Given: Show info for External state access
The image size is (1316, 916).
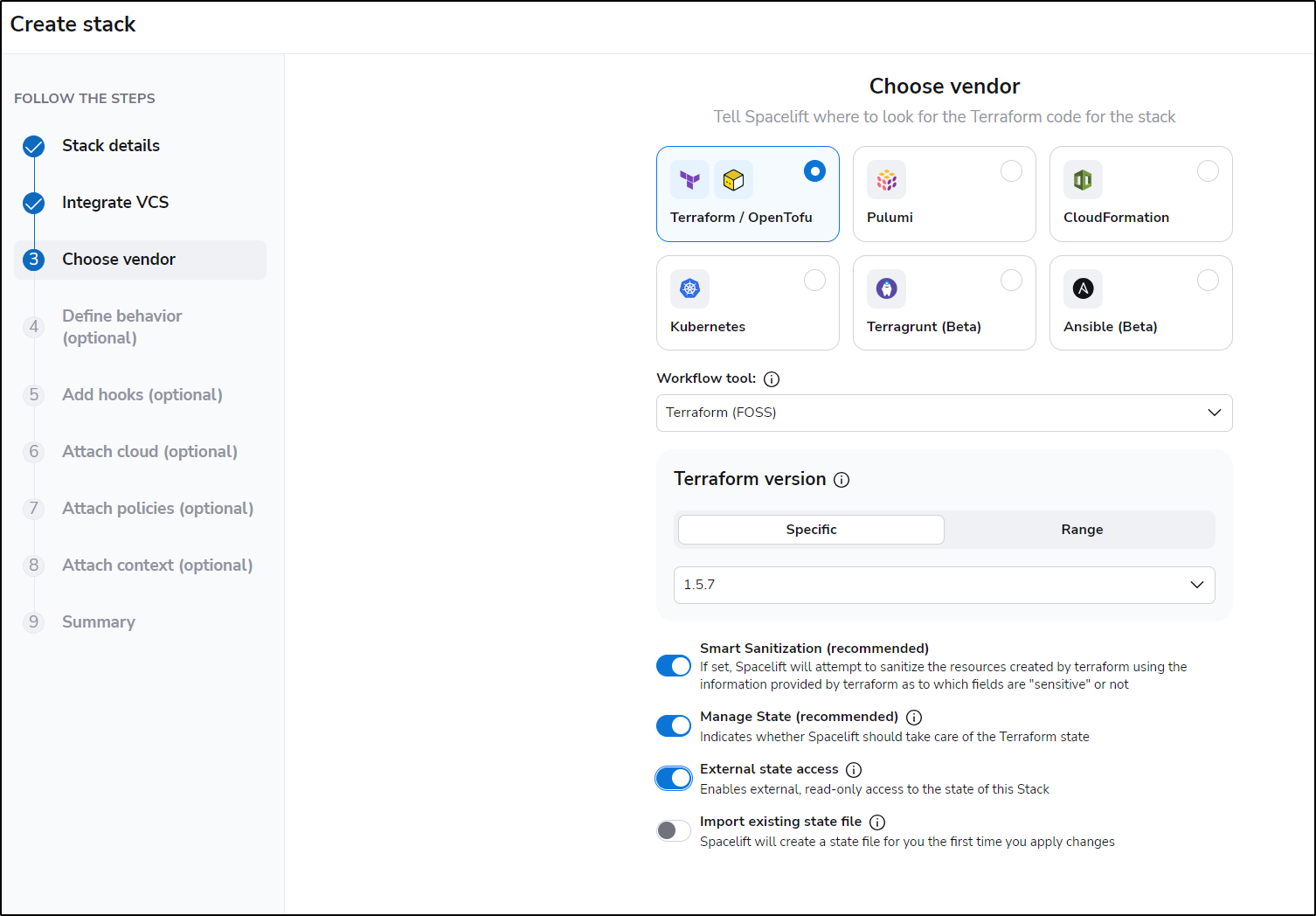Looking at the screenshot, I should point(854,770).
